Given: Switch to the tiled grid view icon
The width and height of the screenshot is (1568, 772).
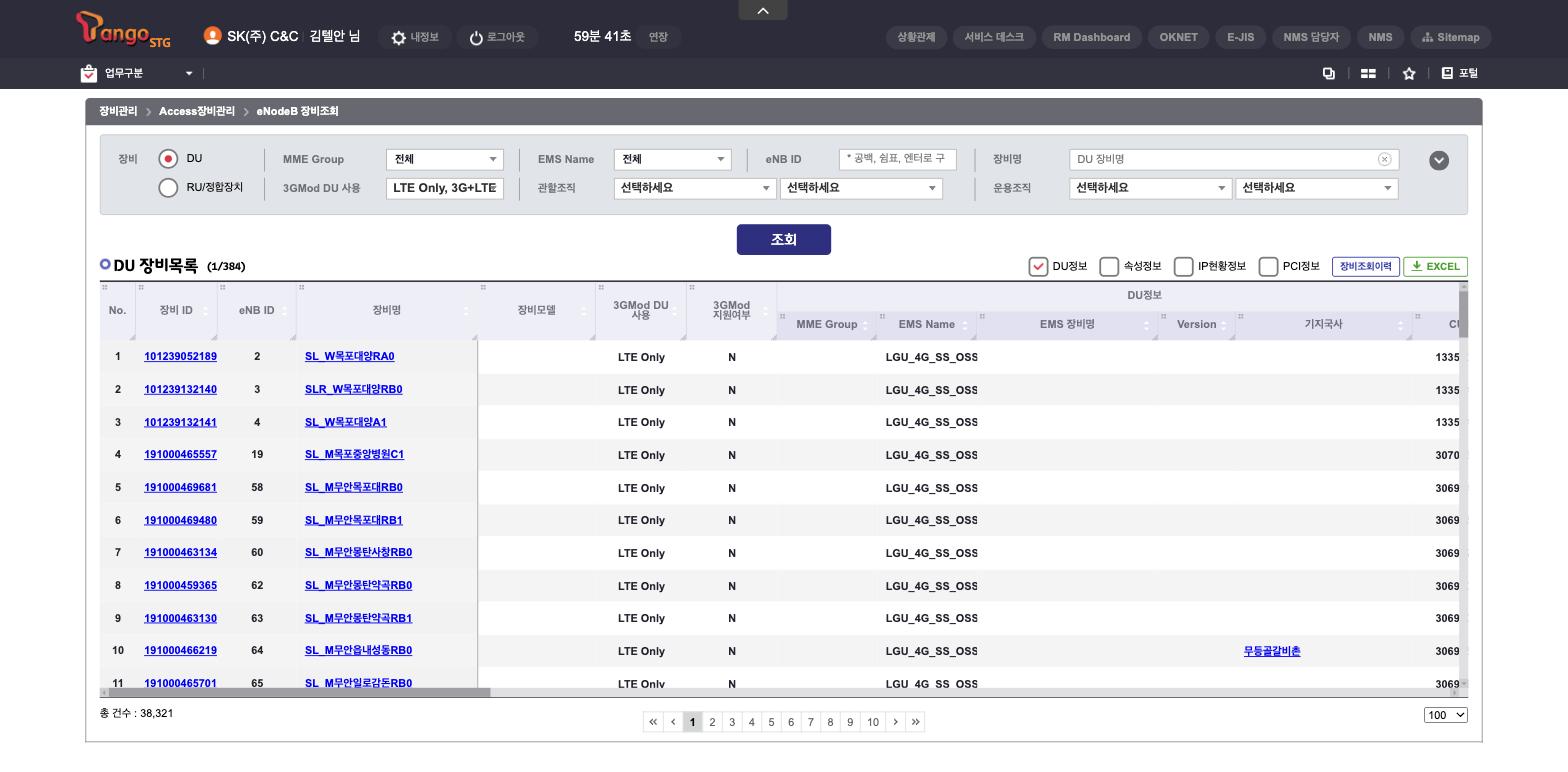Looking at the screenshot, I should pos(1368,73).
